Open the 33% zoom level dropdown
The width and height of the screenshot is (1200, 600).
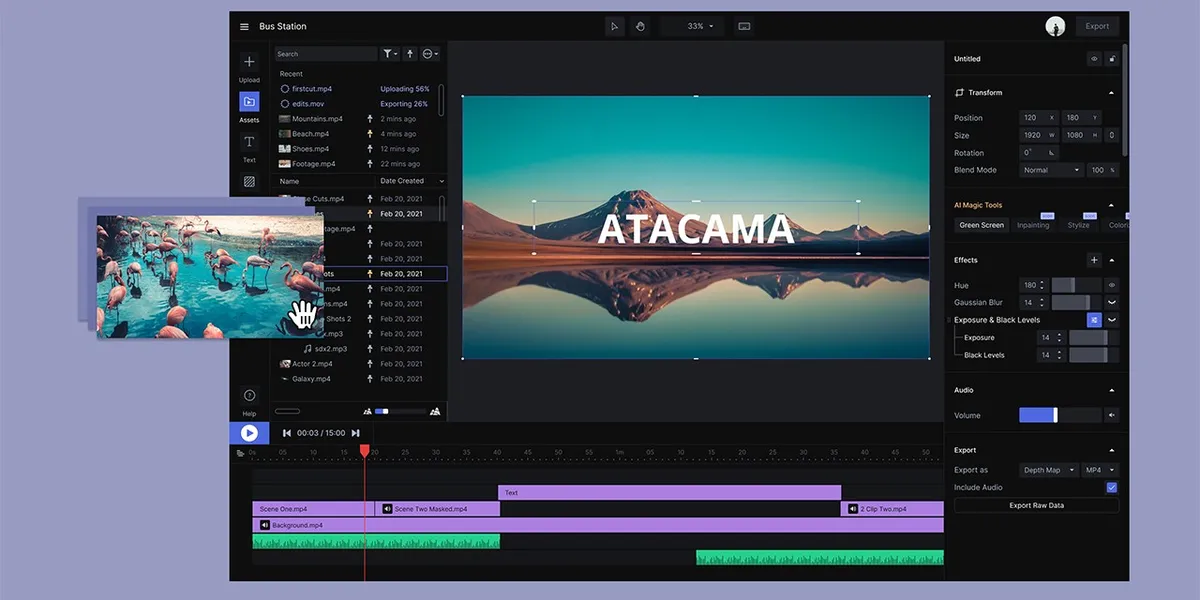700,27
